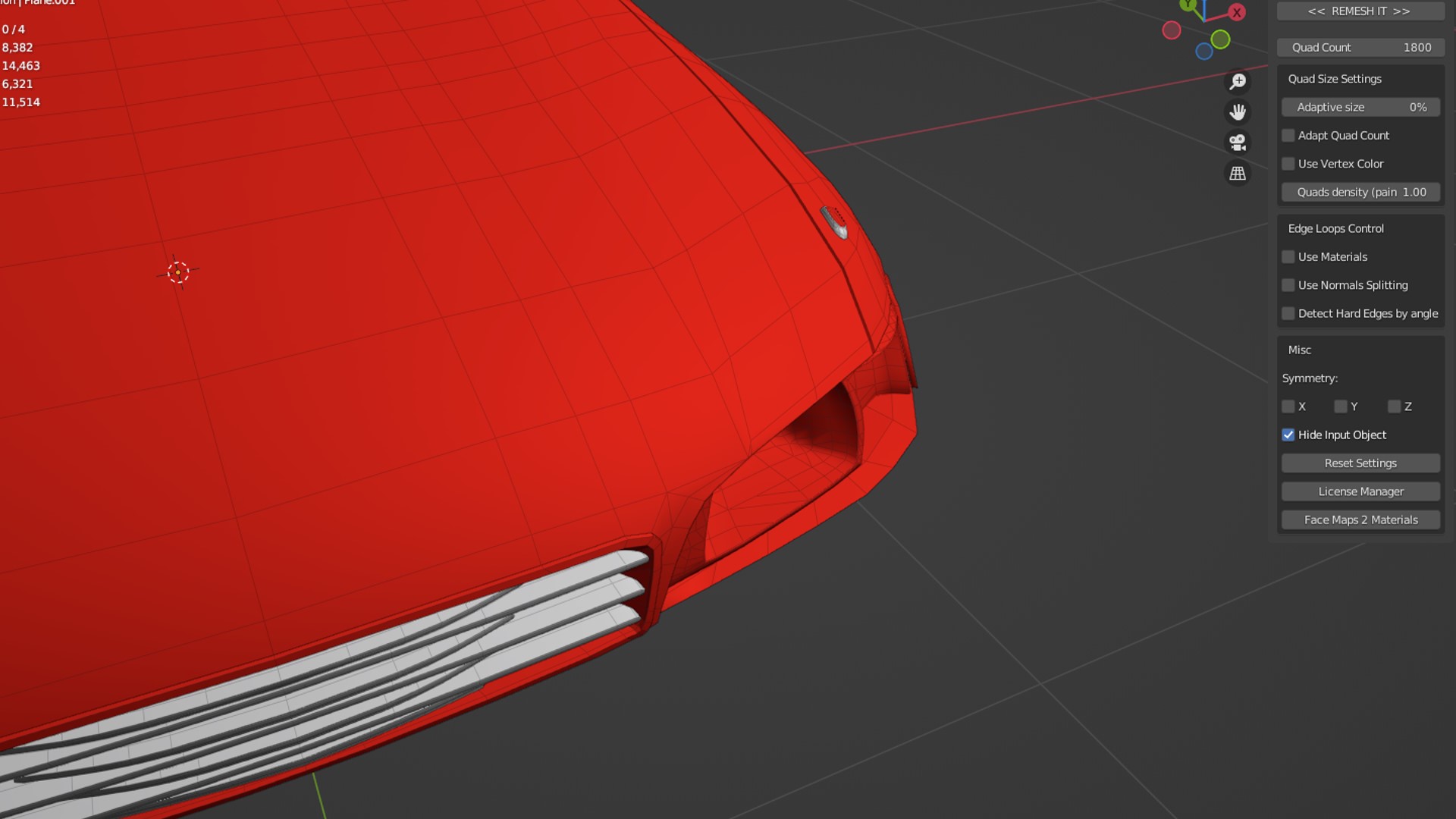Collapse the Edge Loops Control section
This screenshot has width=1456, height=819.
(x=1335, y=229)
